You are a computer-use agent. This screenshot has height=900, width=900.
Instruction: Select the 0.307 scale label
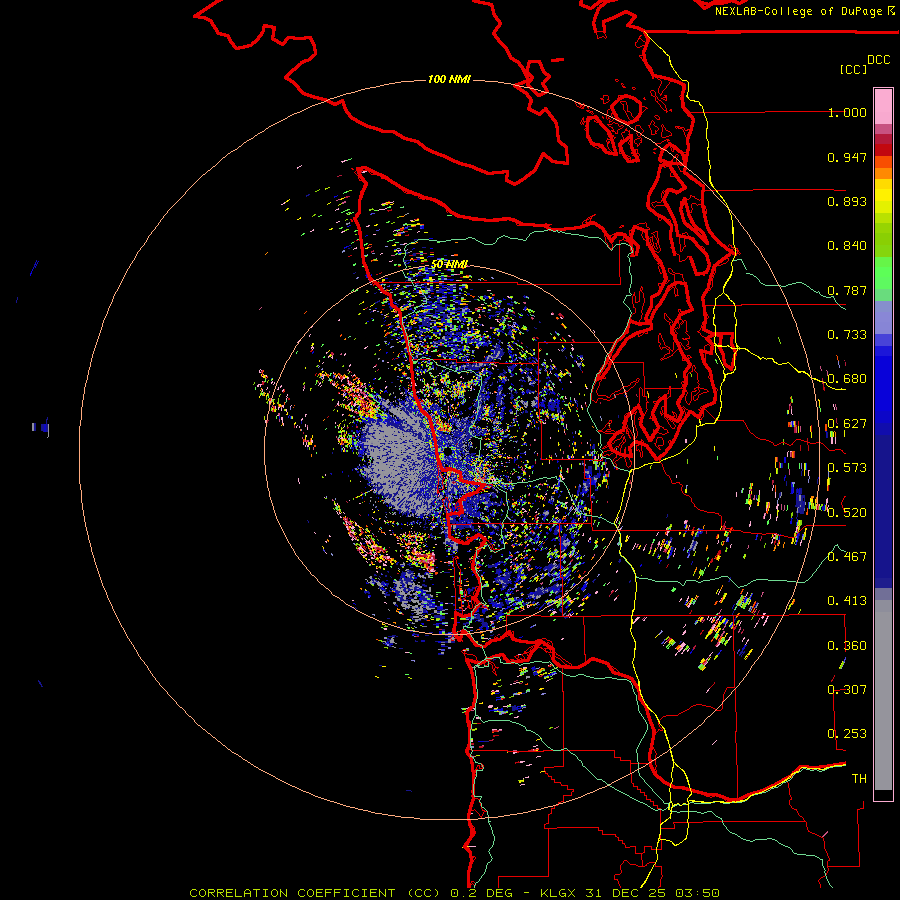(x=847, y=690)
